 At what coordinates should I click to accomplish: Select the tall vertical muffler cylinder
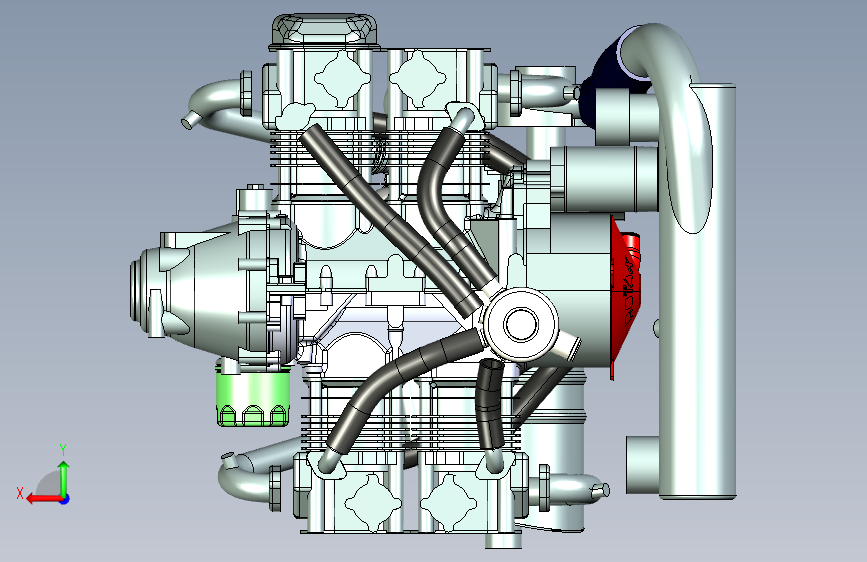pos(697,292)
